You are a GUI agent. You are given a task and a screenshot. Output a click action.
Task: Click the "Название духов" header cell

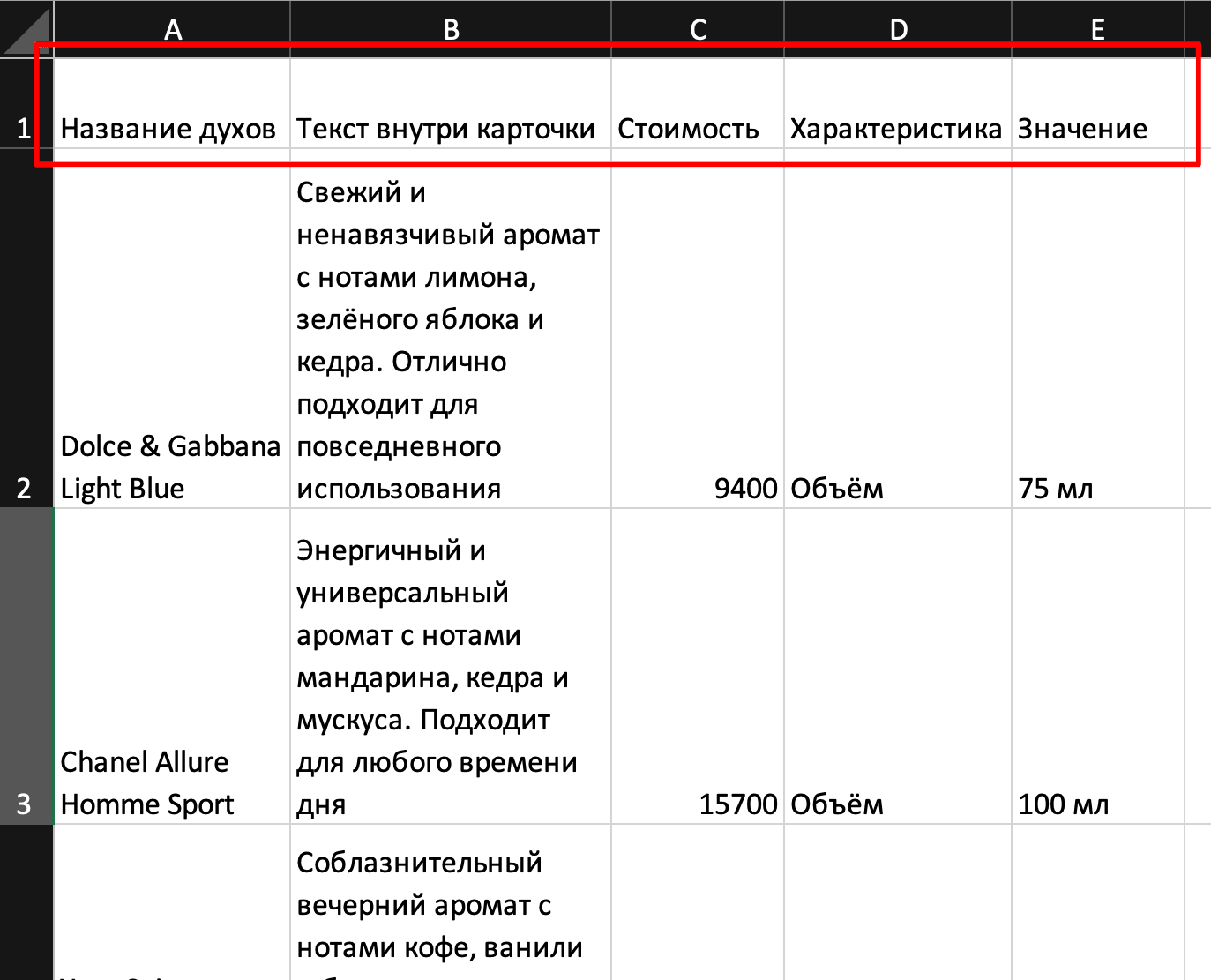[x=172, y=103]
